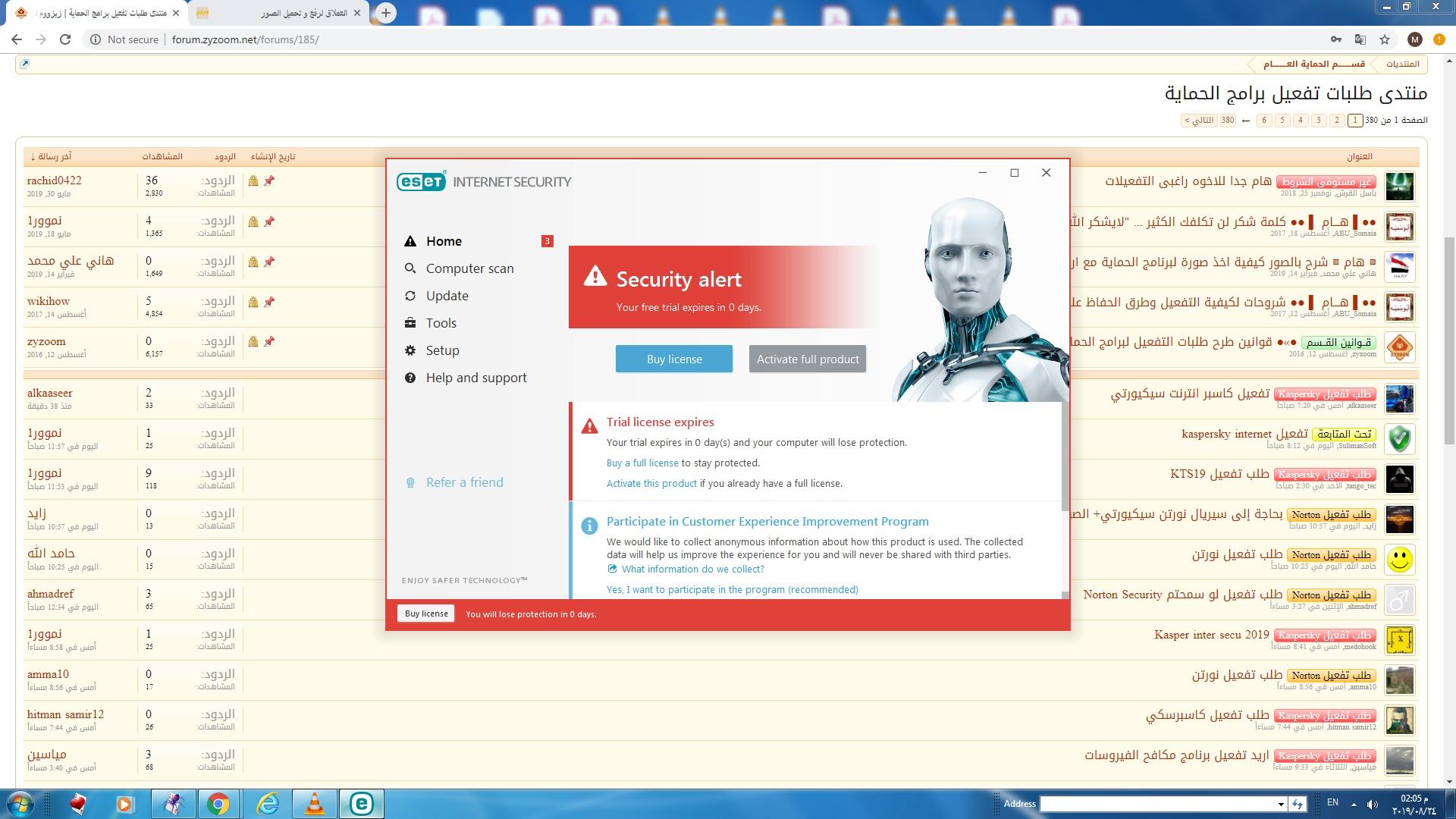Click the Buy a full license link
This screenshot has height=819, width=1456.
tap(642, 463)
